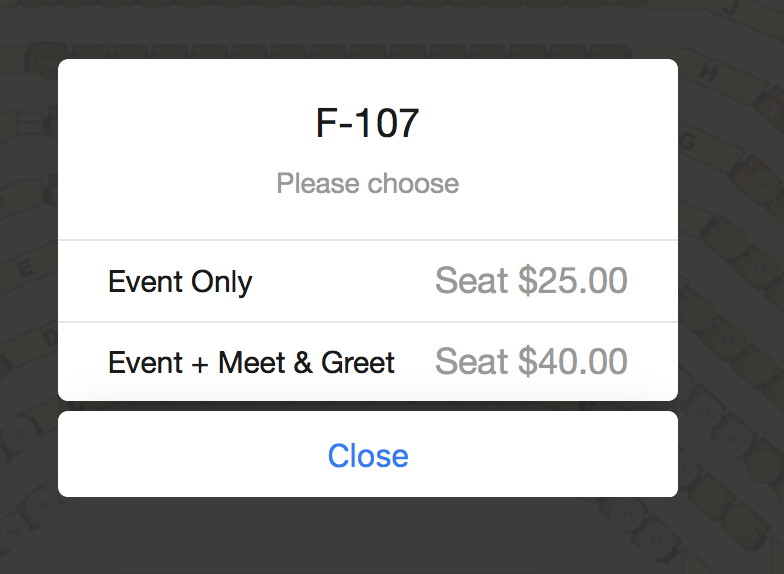The width and height of the screenshot is (784, 574).
Task: Click the Seat $40.00 price
Action: [x=531, y=361]
